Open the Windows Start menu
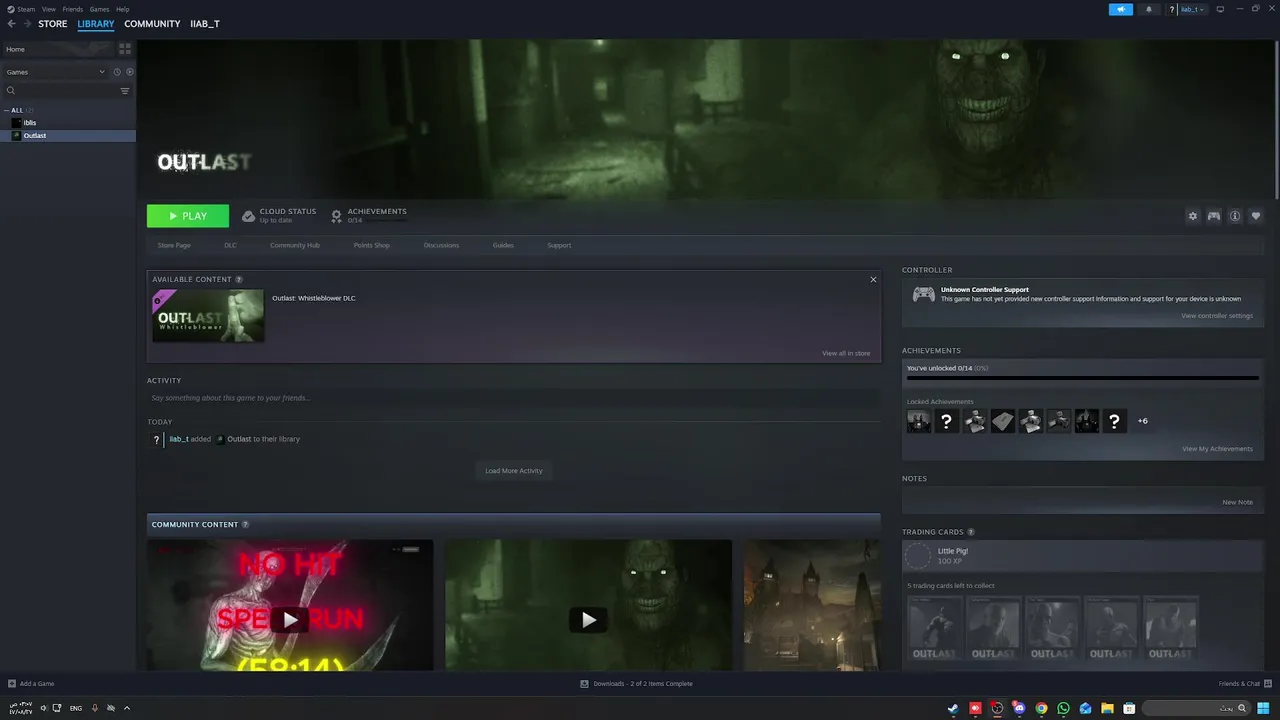1280x720 pixels. click(x=1263, y=708)
